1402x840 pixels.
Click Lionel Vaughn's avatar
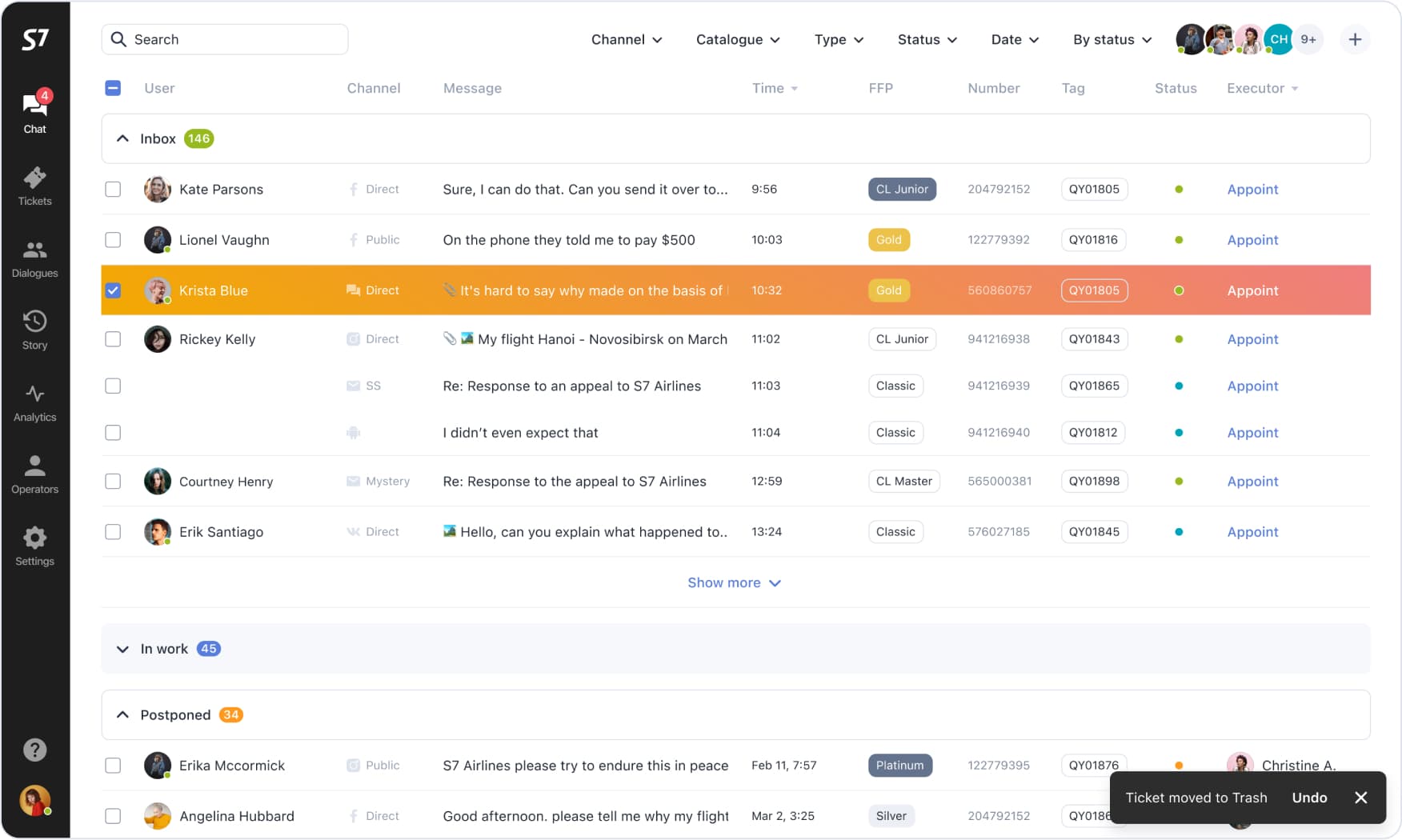click(158, 240)
